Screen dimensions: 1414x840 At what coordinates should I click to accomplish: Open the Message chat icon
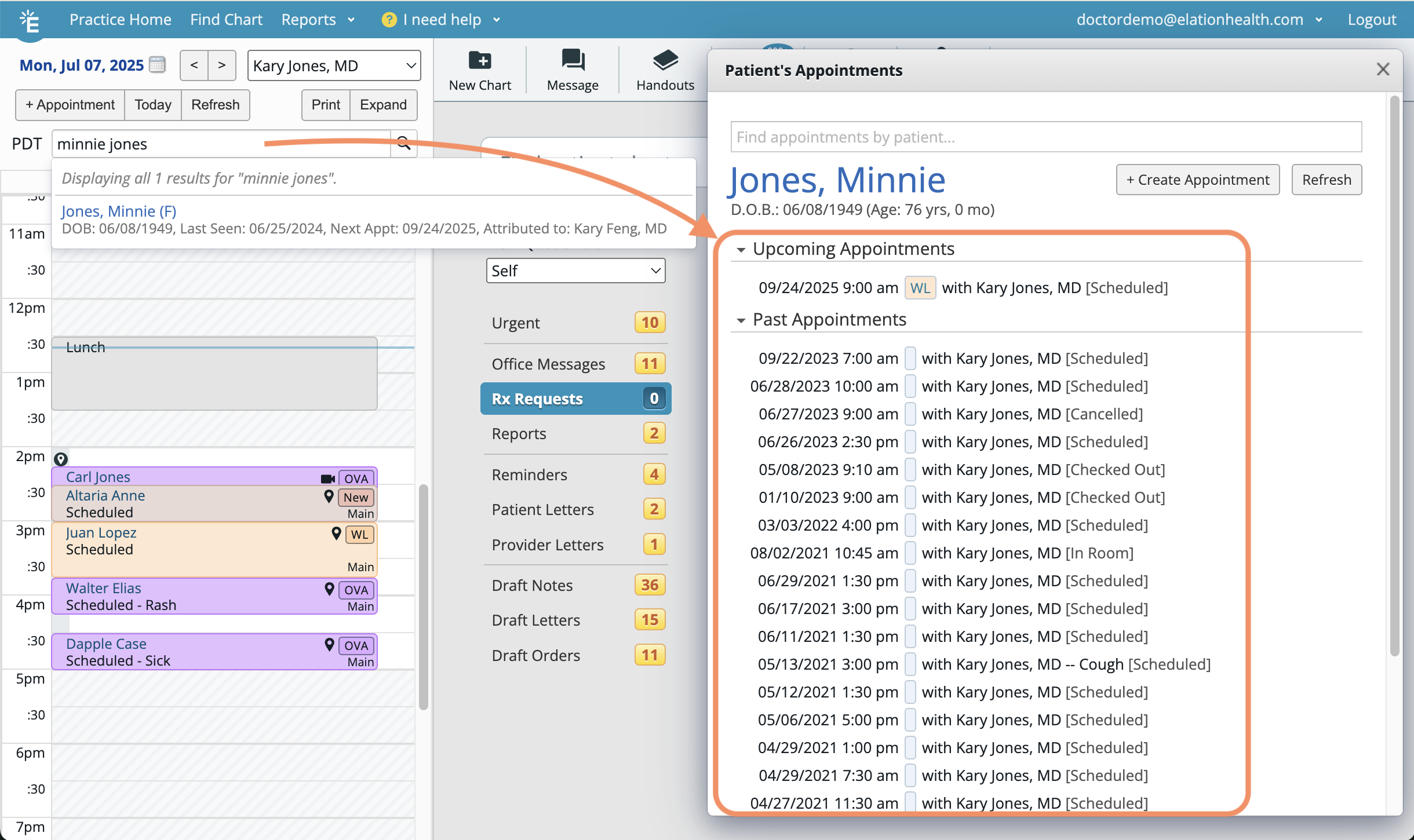click(x=573, y=60)
